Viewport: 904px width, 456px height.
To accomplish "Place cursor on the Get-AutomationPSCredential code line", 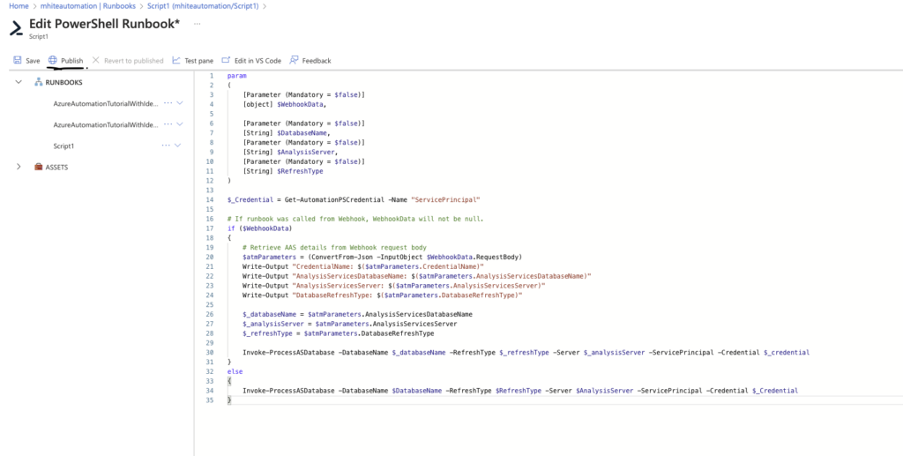I will pos(360,201).
